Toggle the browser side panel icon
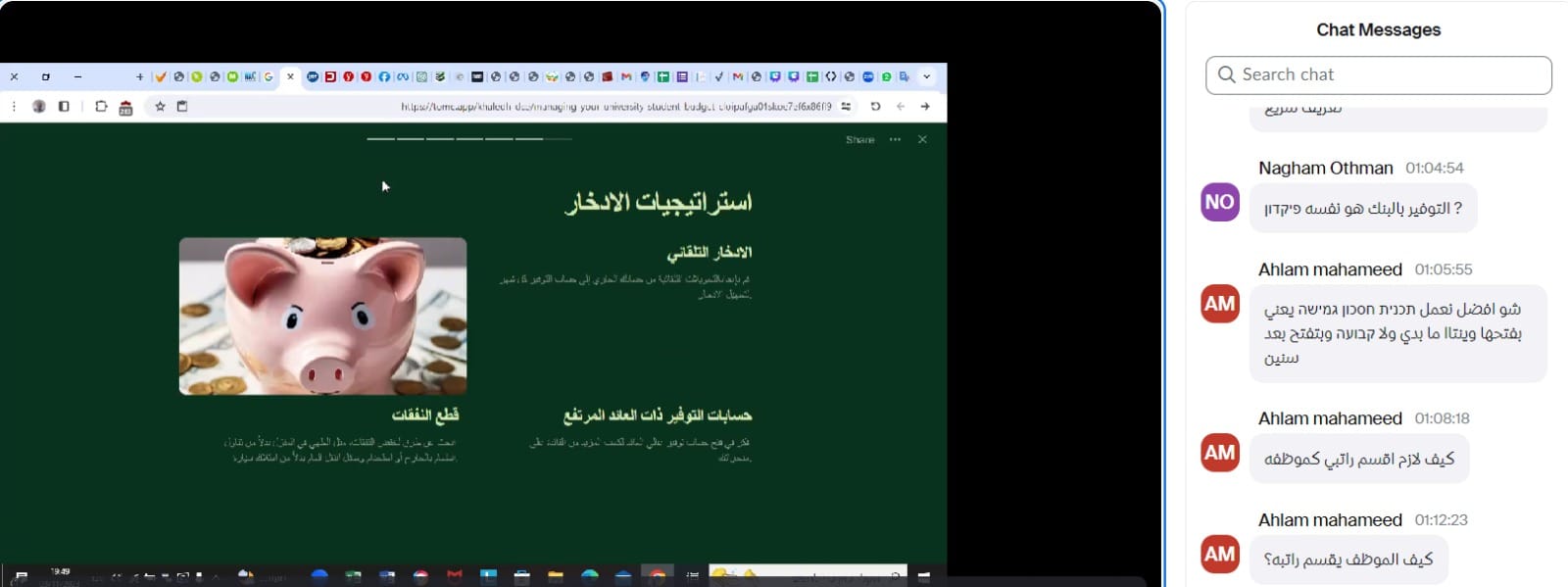The height and width of the screenshot is (587, 1568). click(x=64, y=106)
